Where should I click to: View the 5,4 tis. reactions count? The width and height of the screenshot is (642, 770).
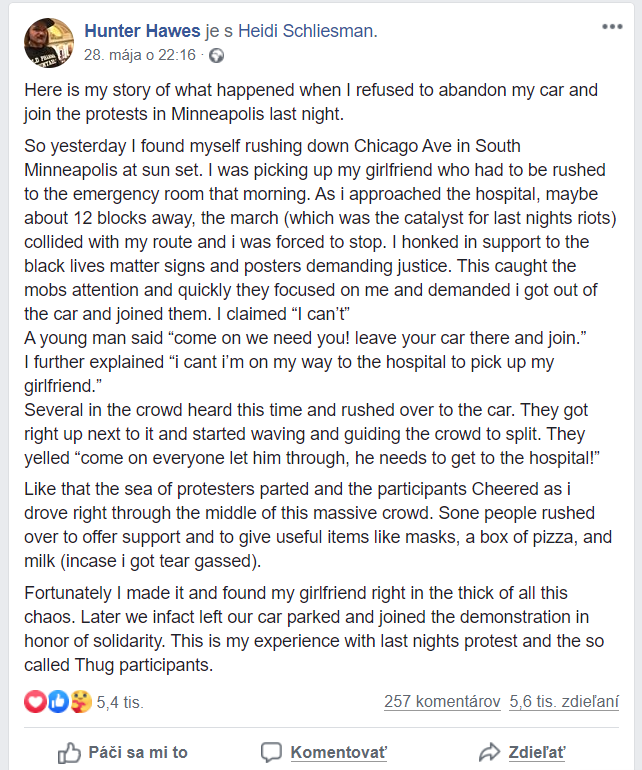pyautogui.click(x=120, y=702)
